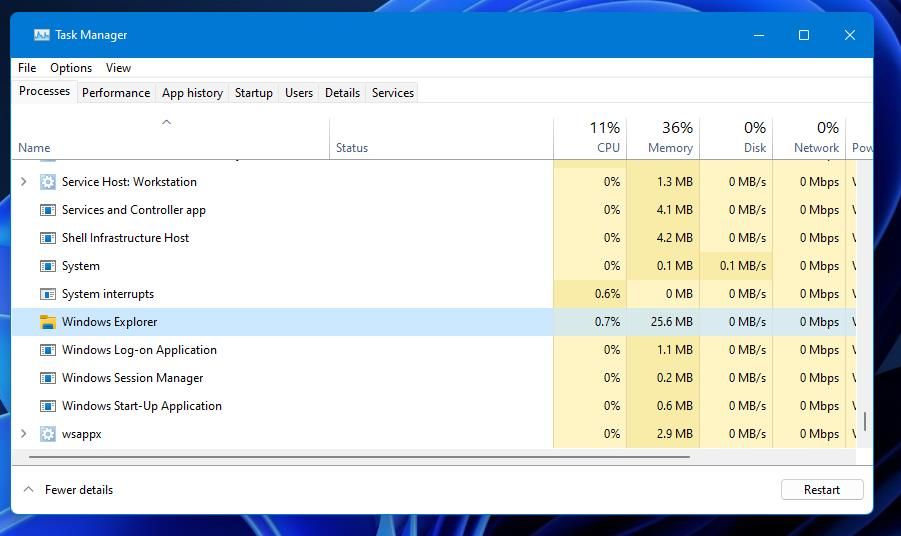
Task: Sort processes by Name column header
Action: pos(170,138)
